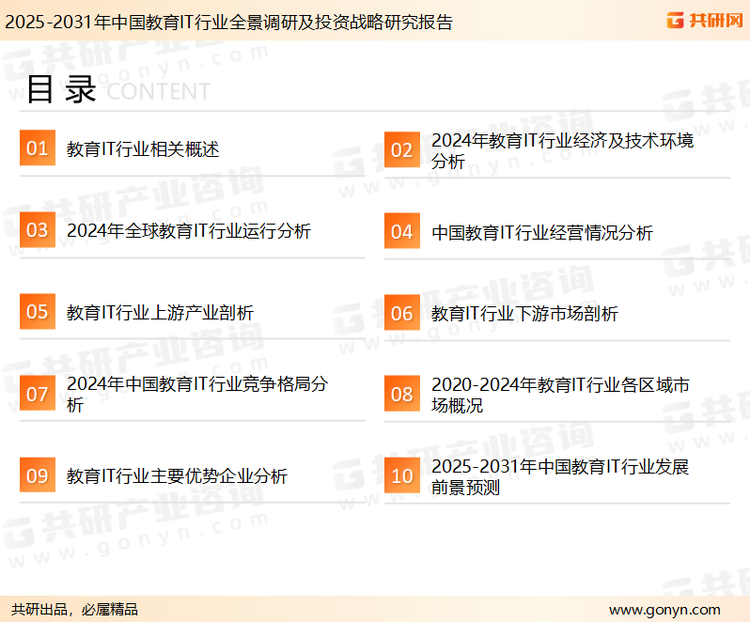Click the 09 chapter badge
The height and width of the screenshot is (622, 750).
[x=37, y=475]
